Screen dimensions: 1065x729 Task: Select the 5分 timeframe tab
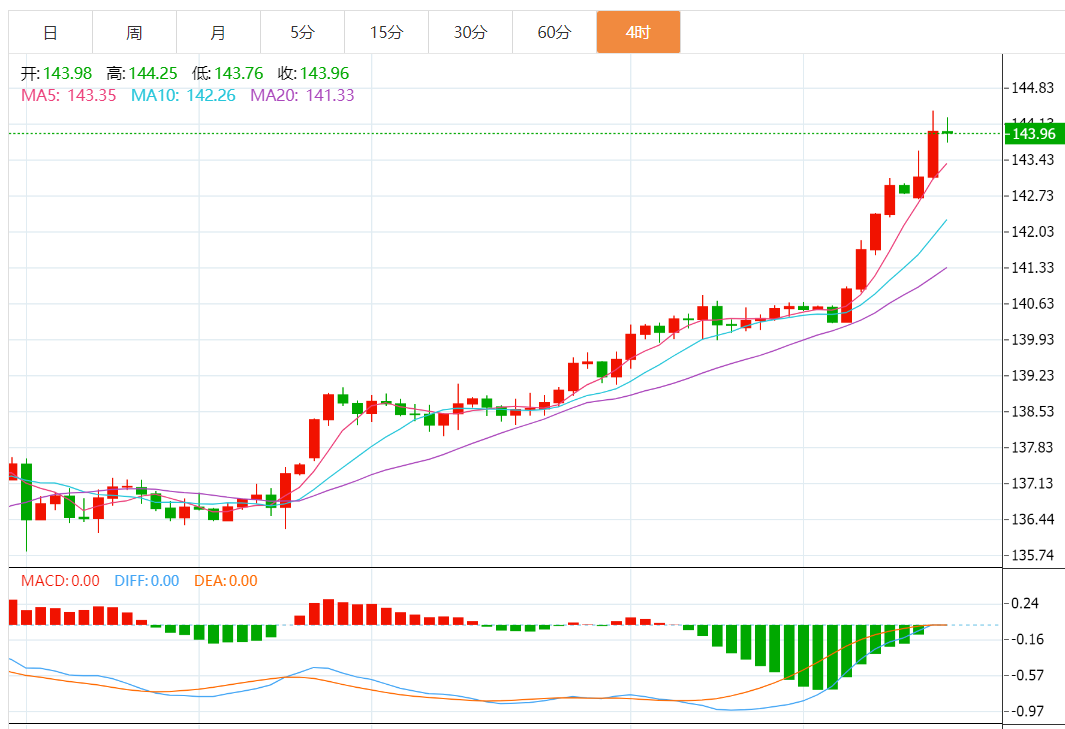click(x=302, y=32)
